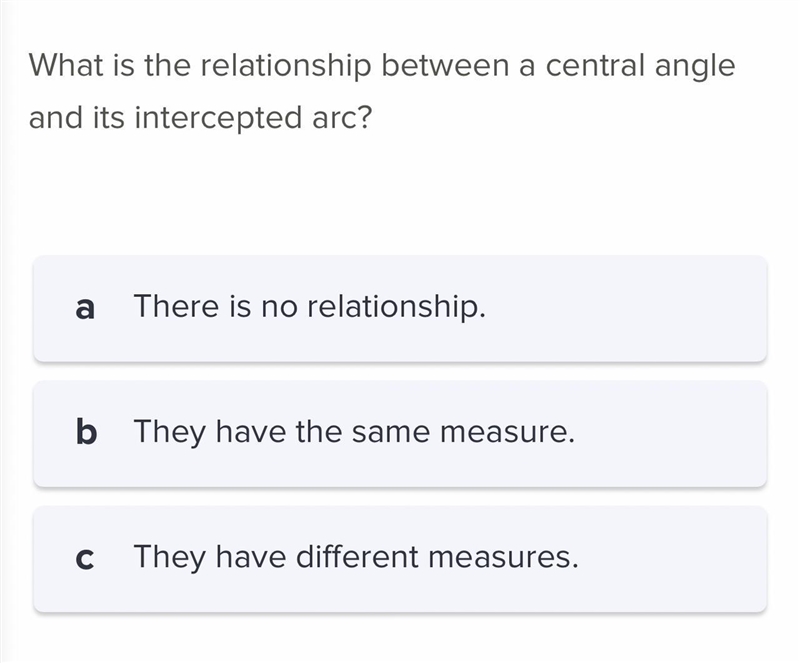Pick the 'no relationship' choice text
Viewport: 800px width, 663px height.
(373, 307)
